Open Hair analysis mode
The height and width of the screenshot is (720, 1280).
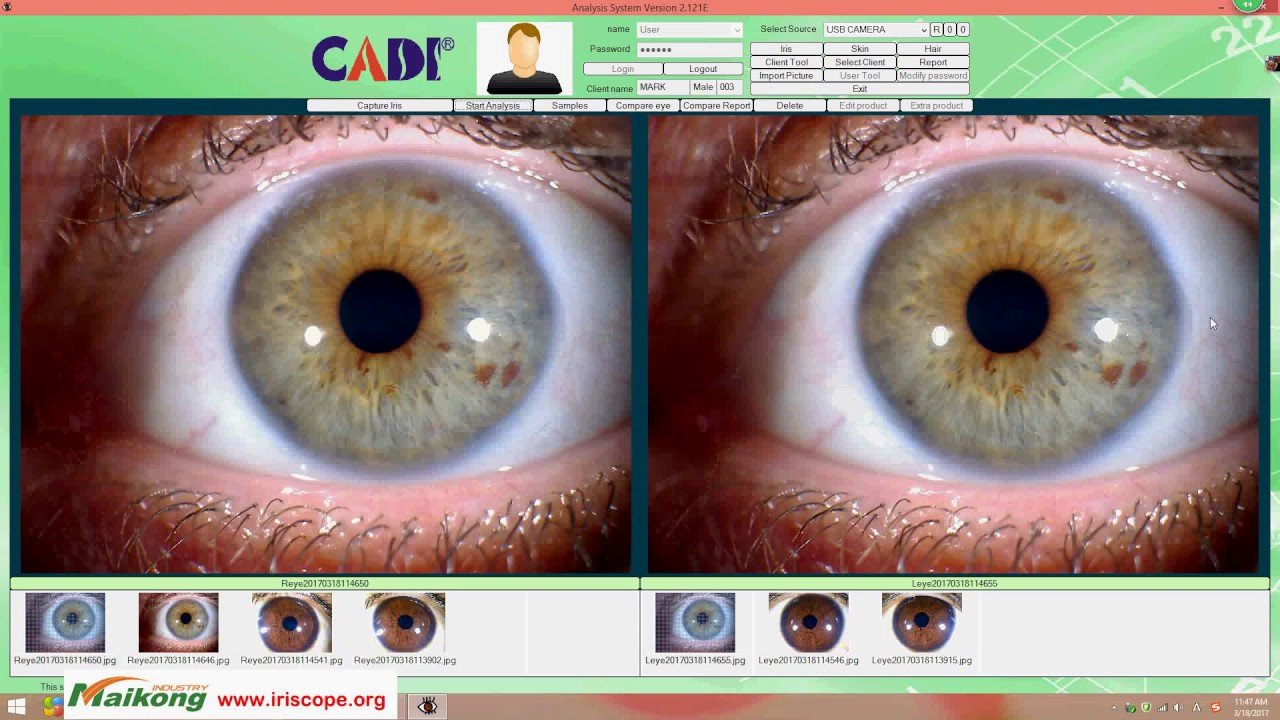coord(933,48)
